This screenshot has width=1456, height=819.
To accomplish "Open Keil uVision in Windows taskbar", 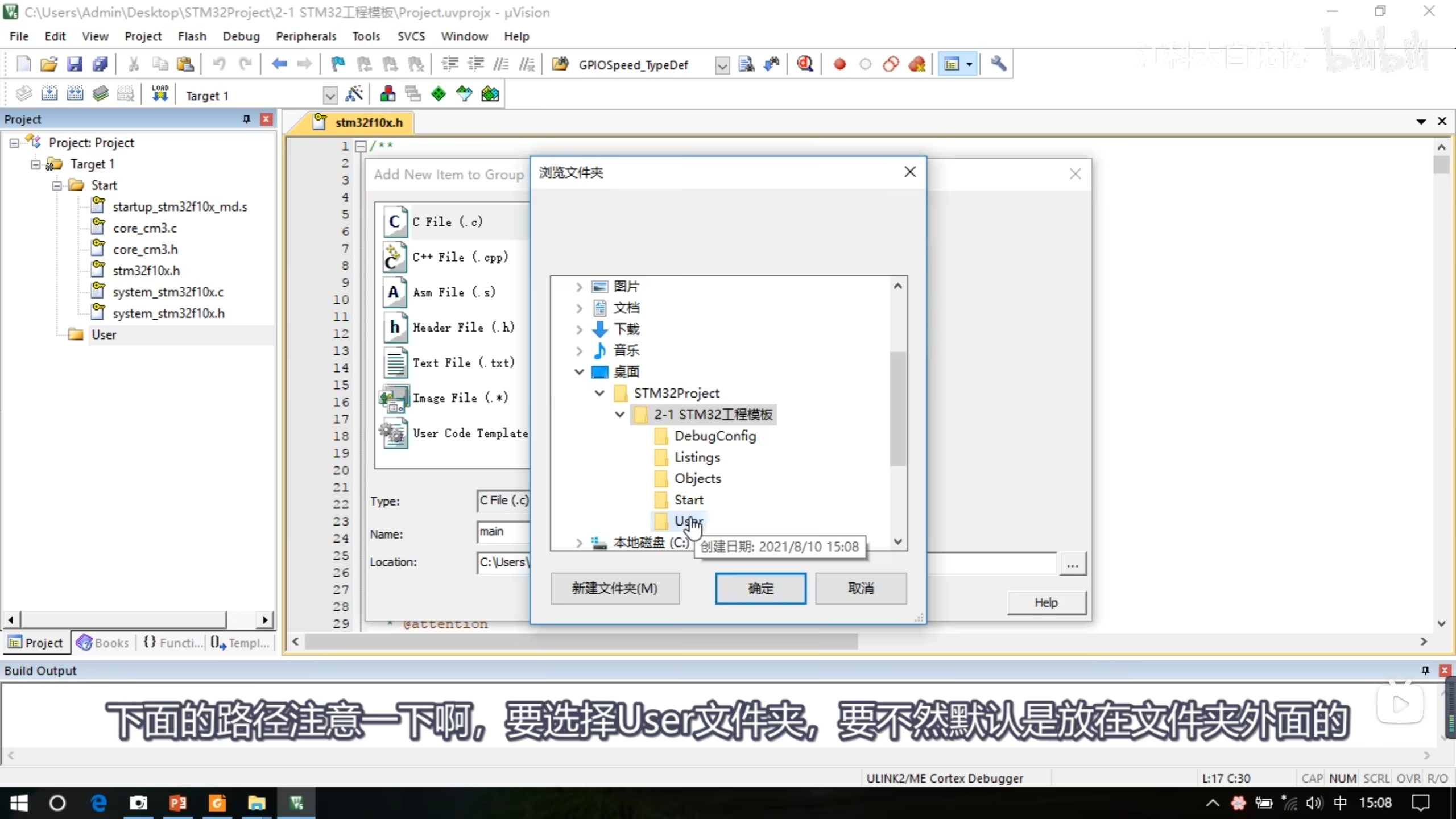I will click(296, 803).
